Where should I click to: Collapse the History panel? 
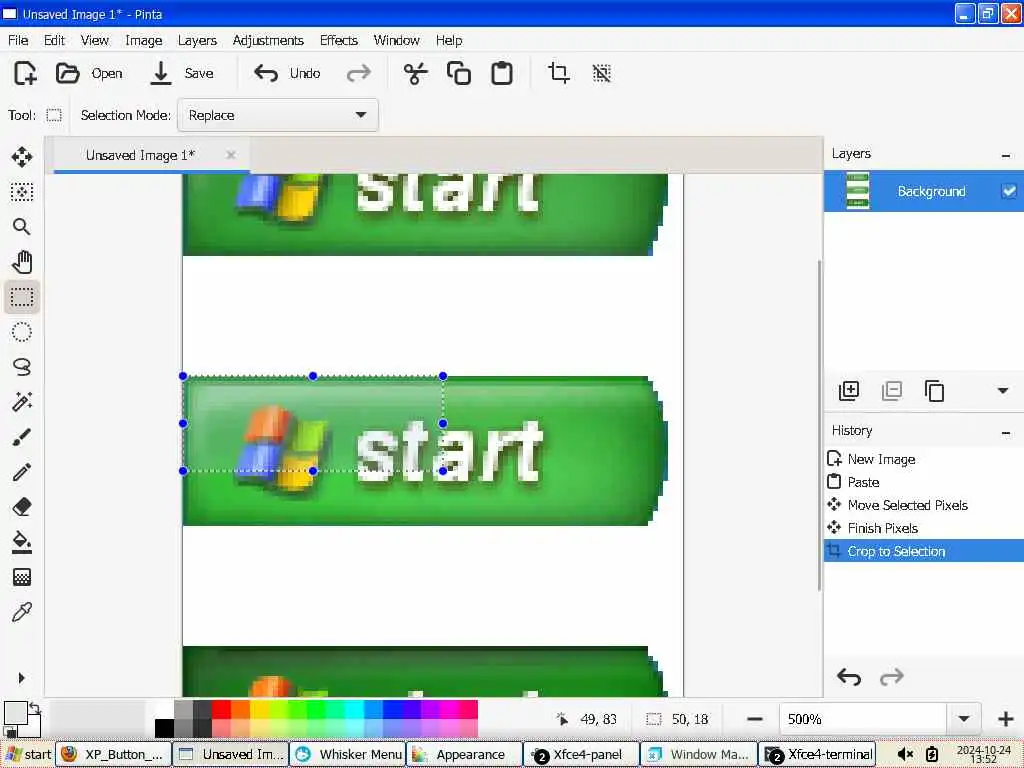point(1006,433)
